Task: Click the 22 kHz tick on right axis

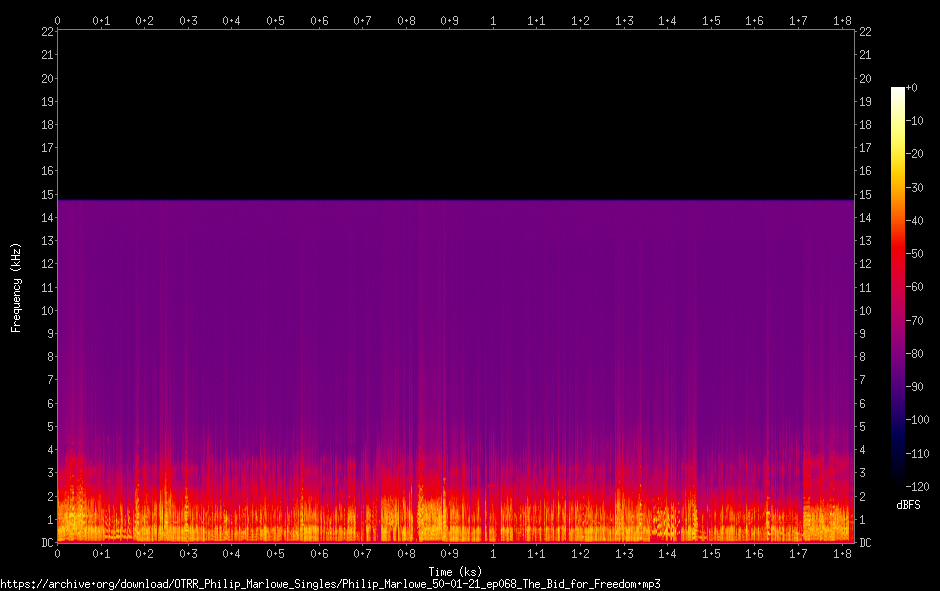Action: click(x=866, y=32)
